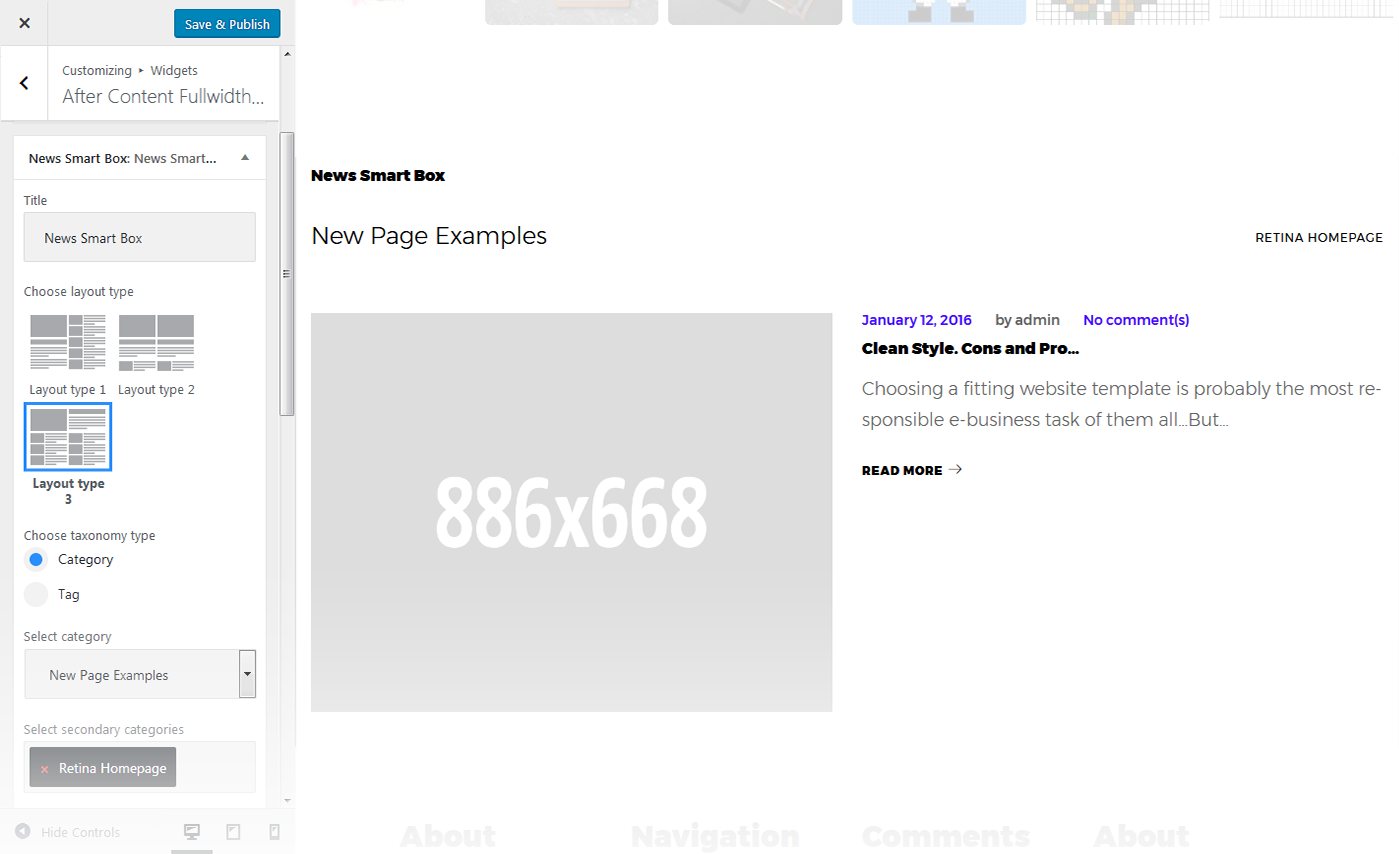Click the Select secondary categories field
1399x854 pixels.
[x=214, y=767]
